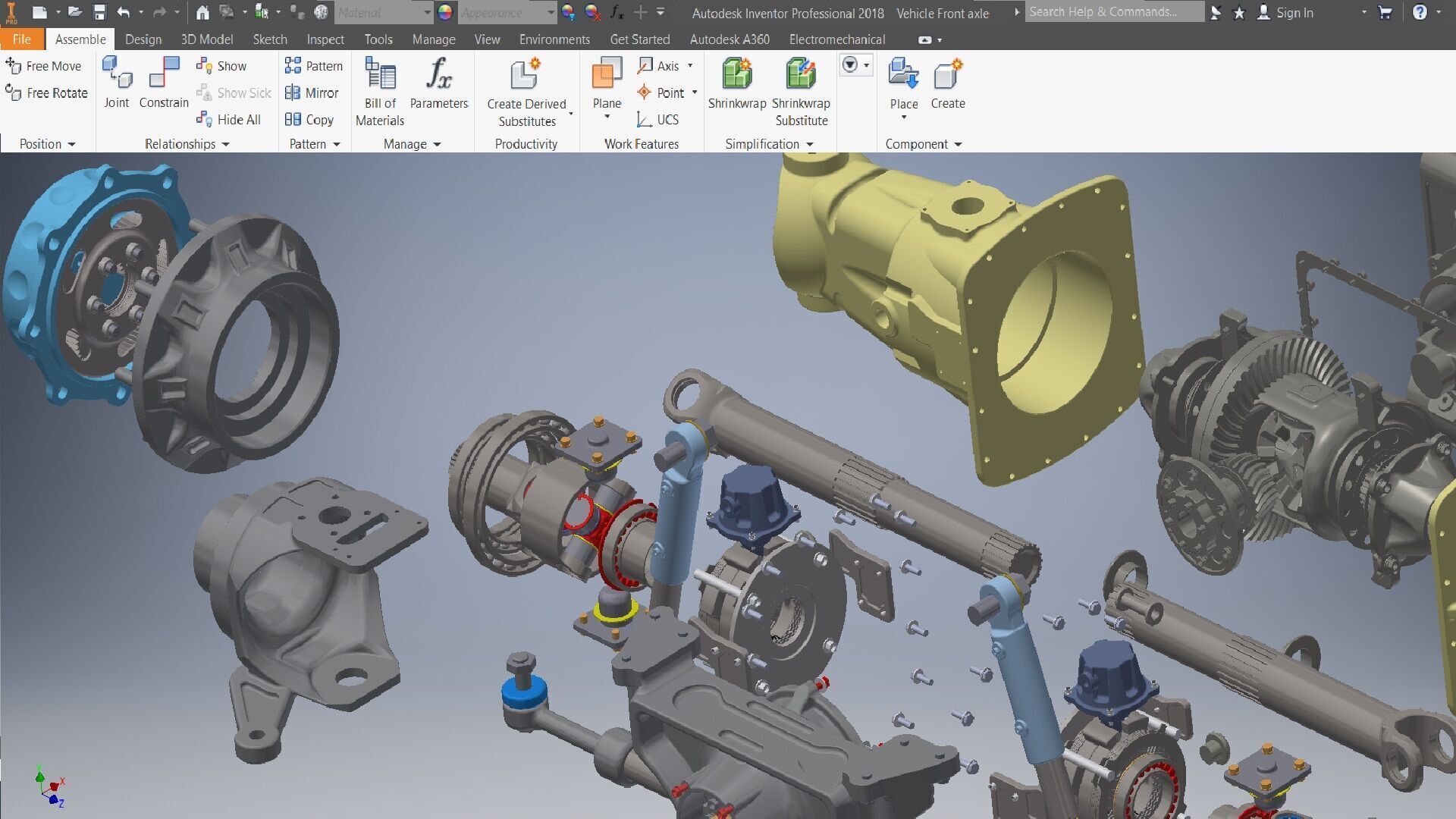Activate Free Rotate mode
This screenshot has height=819, width=1456.
point(47,93)
